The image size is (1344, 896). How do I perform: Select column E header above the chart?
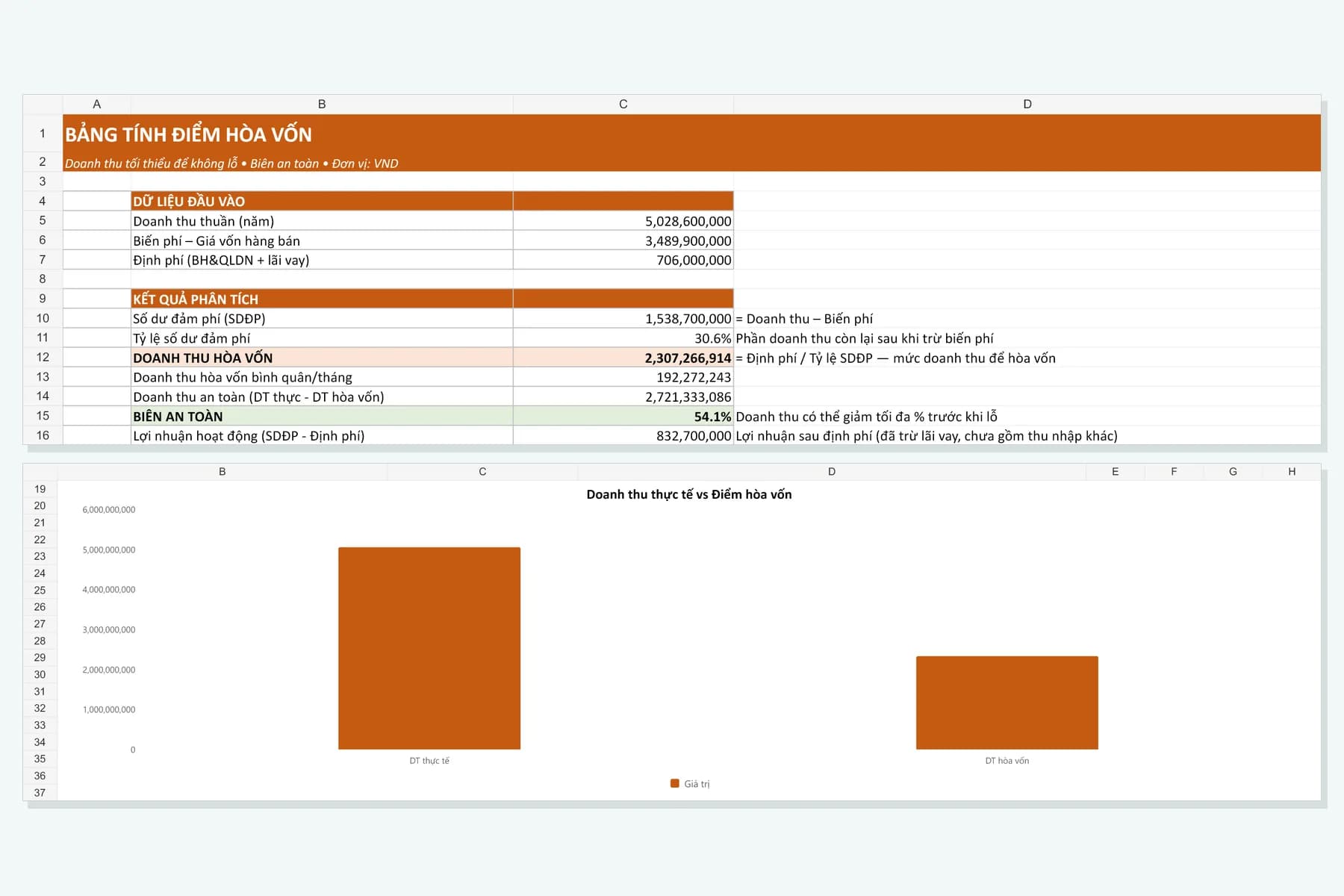1115,472
